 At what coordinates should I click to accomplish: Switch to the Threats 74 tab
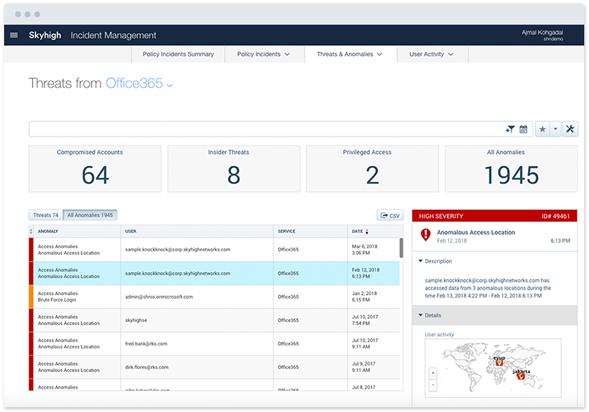[46, 215]
